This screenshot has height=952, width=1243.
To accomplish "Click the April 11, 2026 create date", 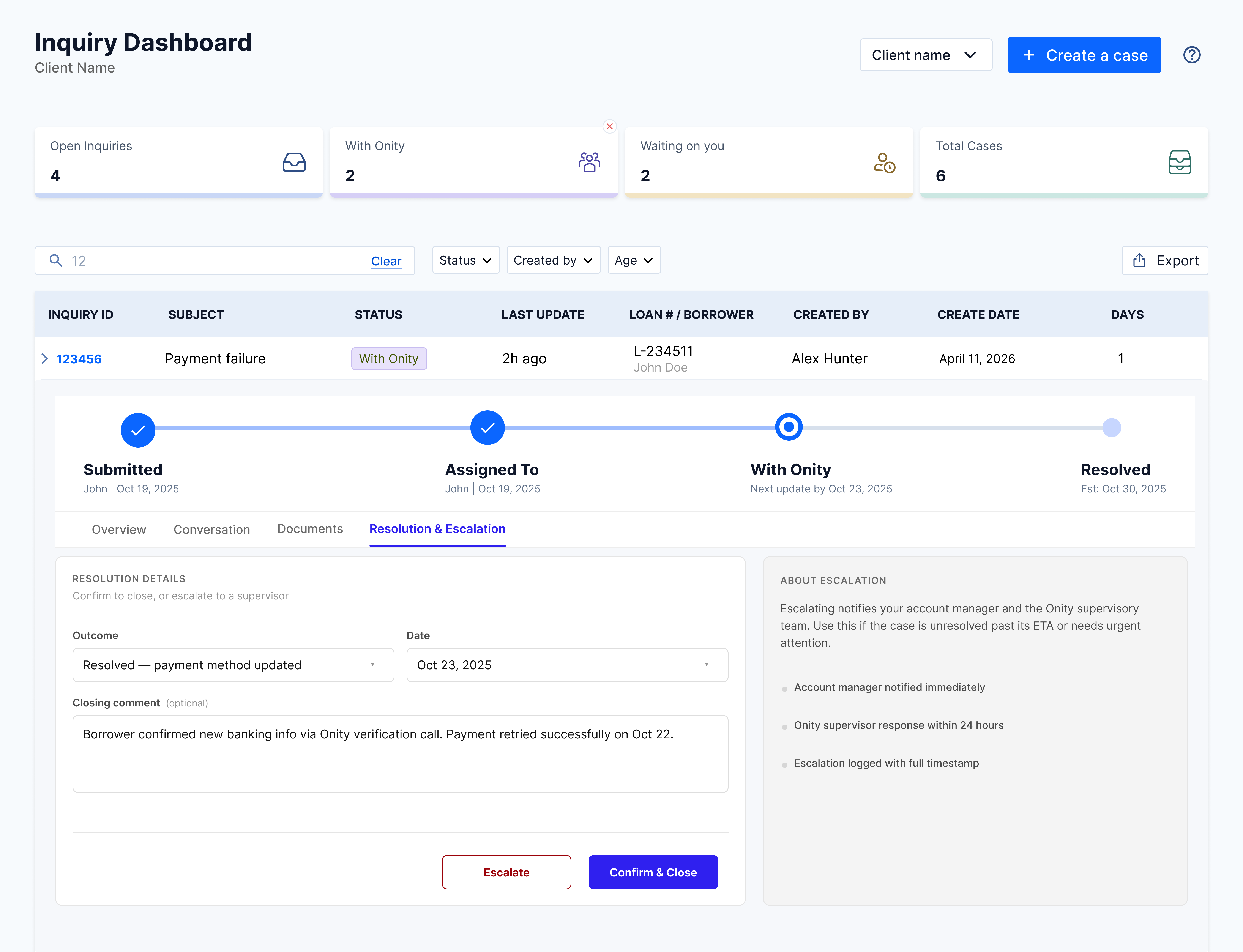I will point(977,359).
